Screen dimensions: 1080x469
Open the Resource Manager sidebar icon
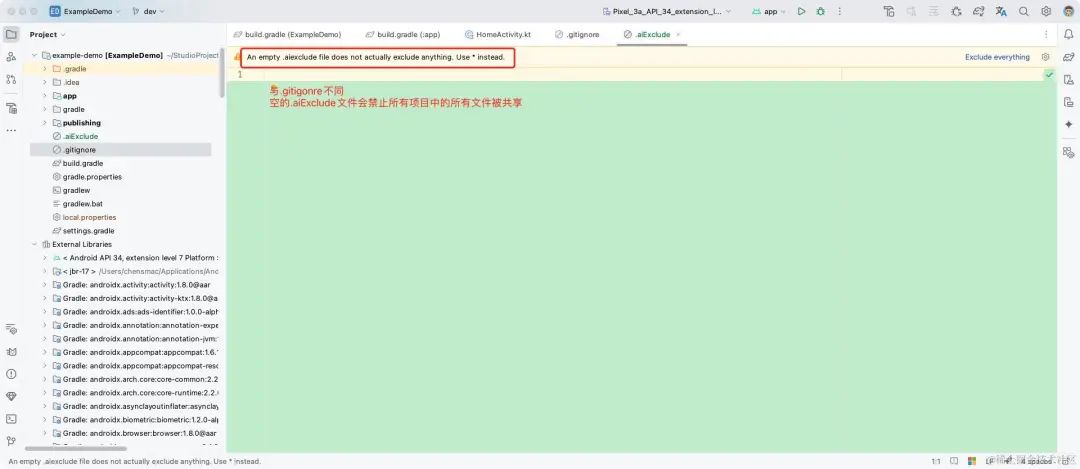[x=11, y=56]
